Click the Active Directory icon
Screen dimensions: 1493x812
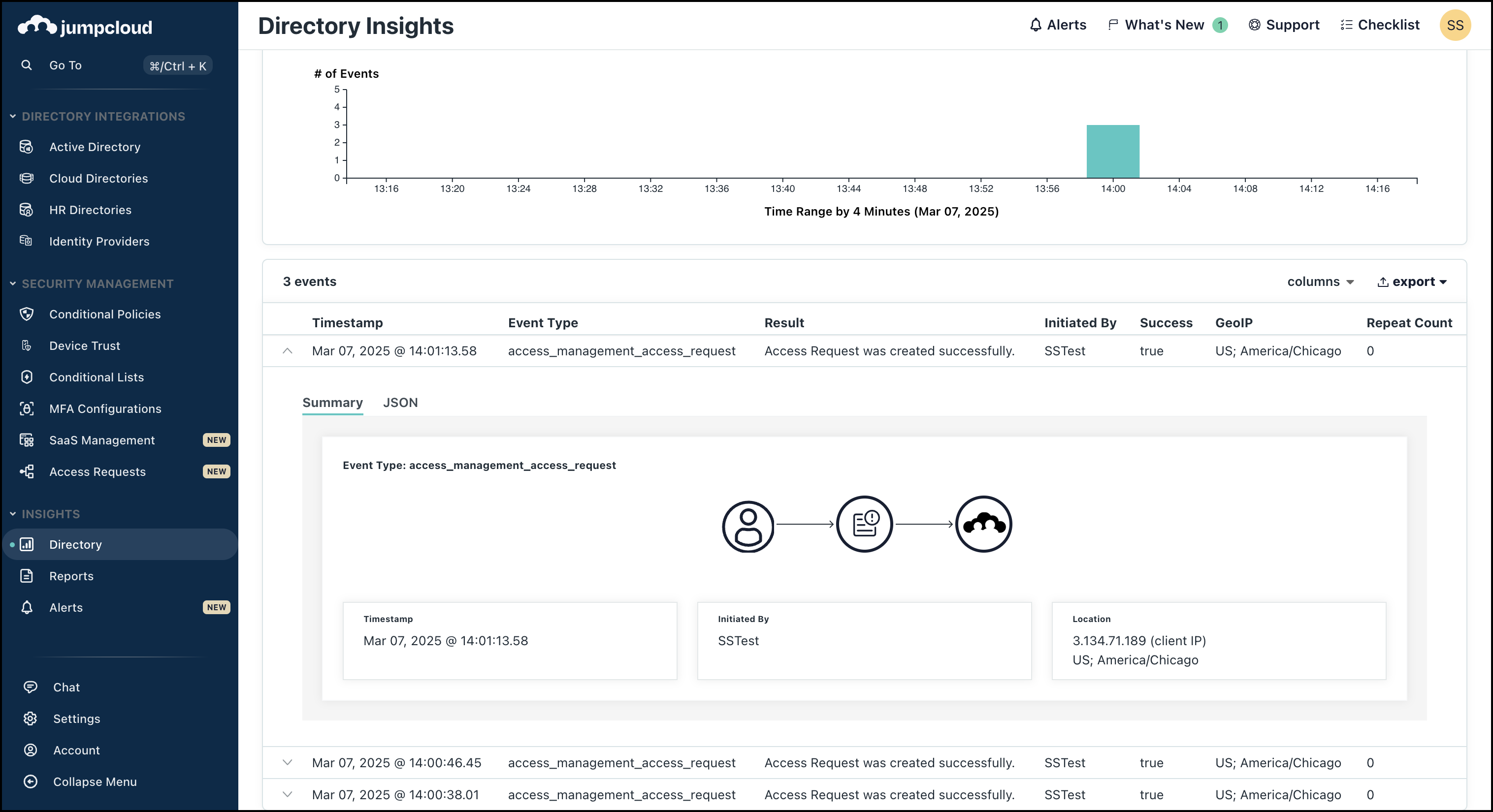27,147
